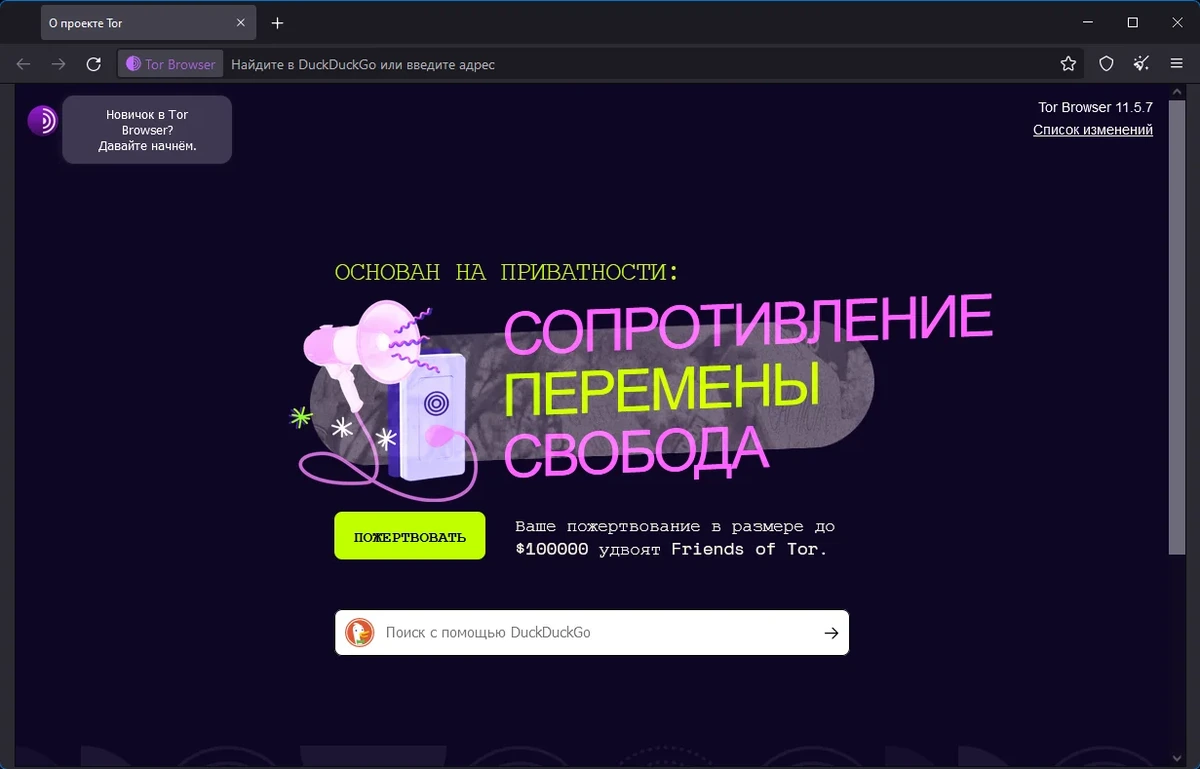Click the forward navigation arrow
The width and height of the screenshot is (1200, 769).
coord(59,64)
